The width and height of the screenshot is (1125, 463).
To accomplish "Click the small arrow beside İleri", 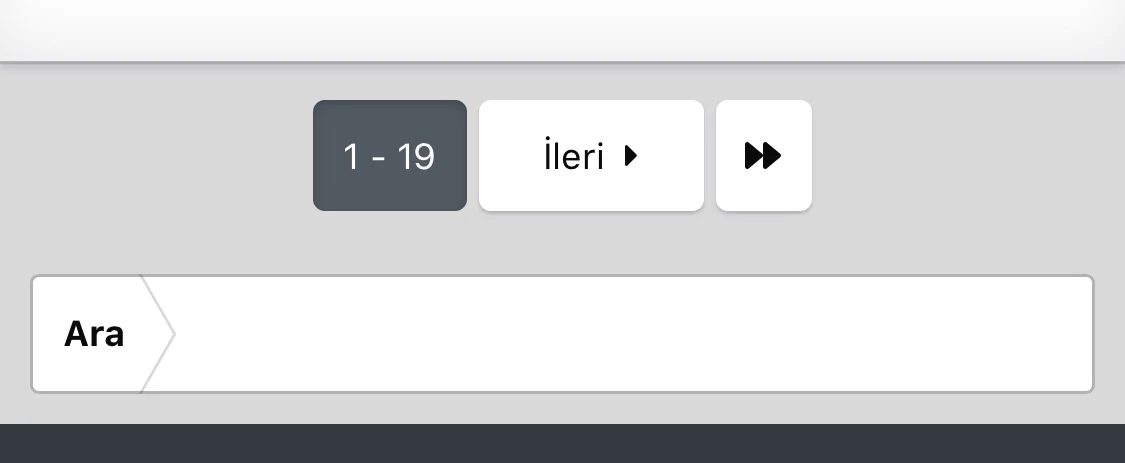I will 631,156.
